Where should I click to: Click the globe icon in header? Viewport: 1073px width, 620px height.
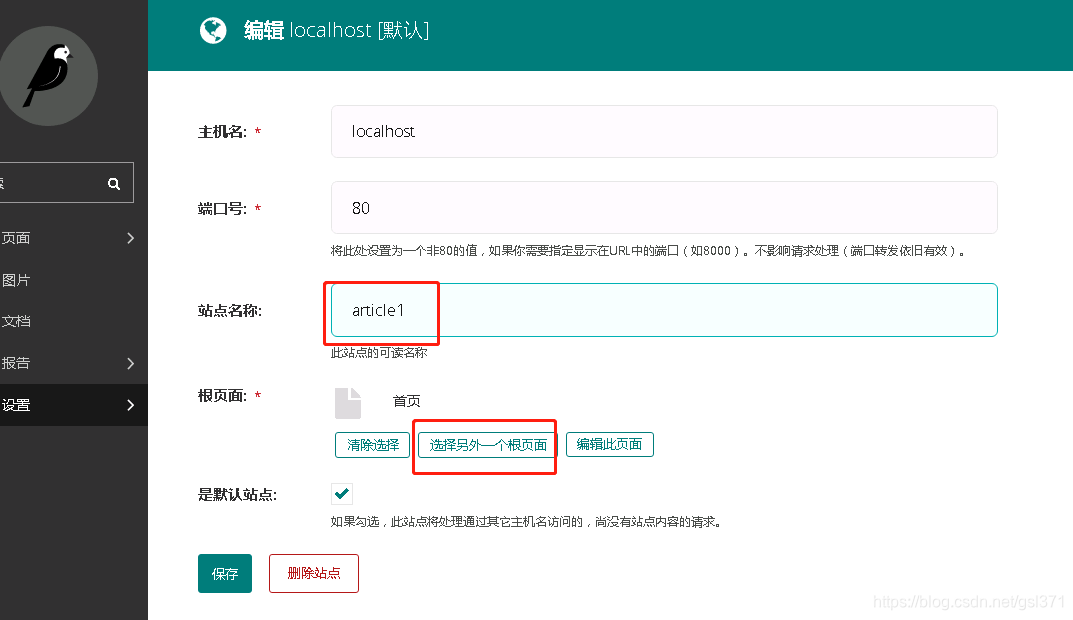pyautogui.click(x=213, y=30)
